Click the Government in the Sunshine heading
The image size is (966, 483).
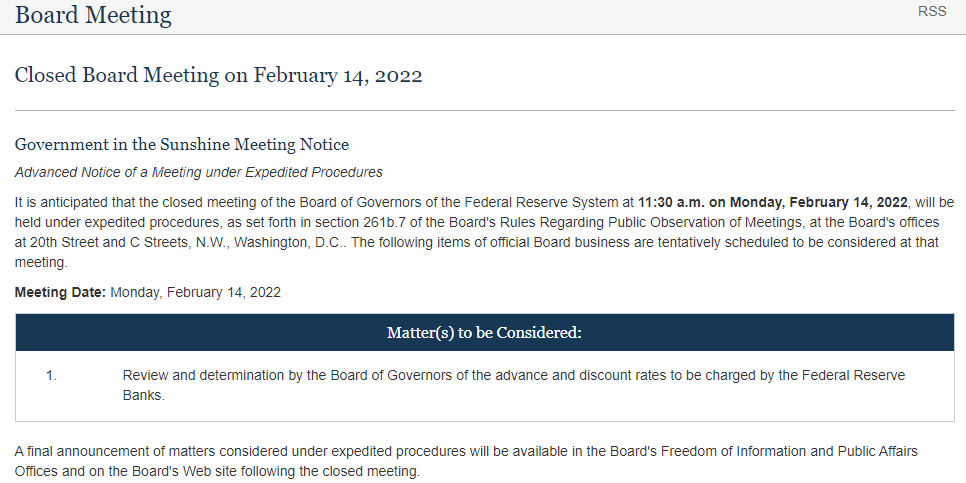click(181, 144)
